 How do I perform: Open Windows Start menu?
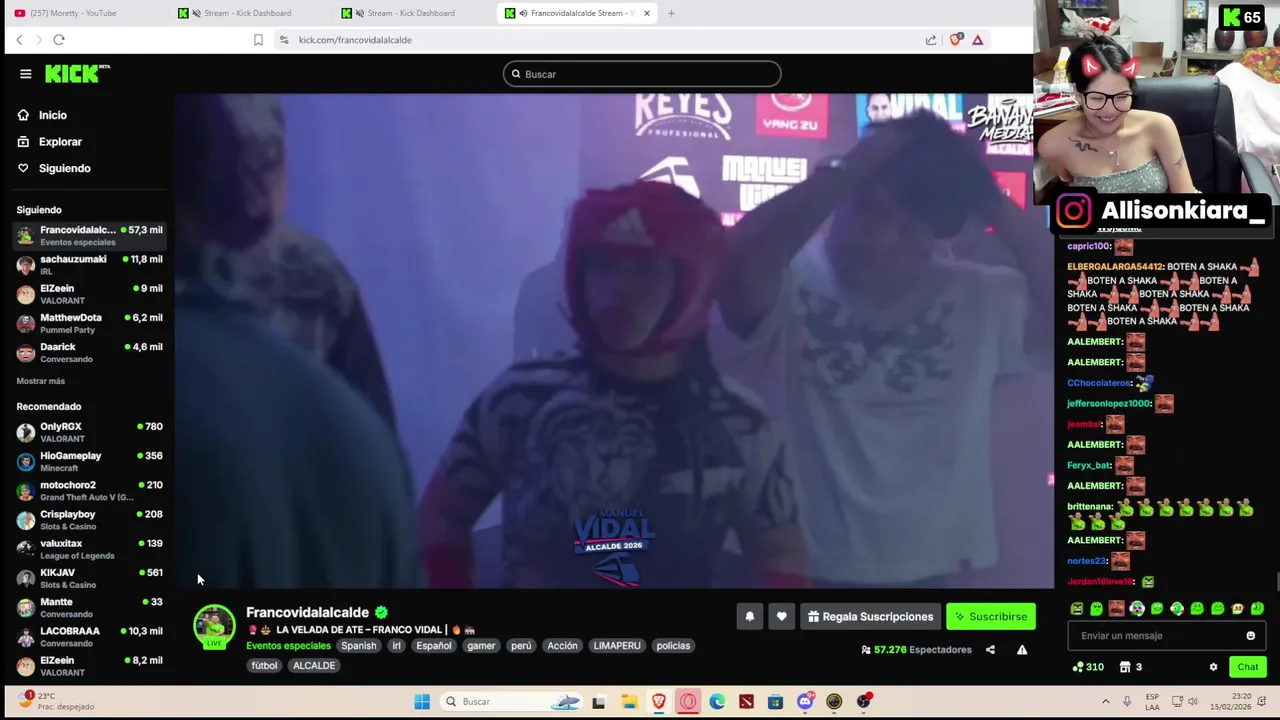[422, 702]
